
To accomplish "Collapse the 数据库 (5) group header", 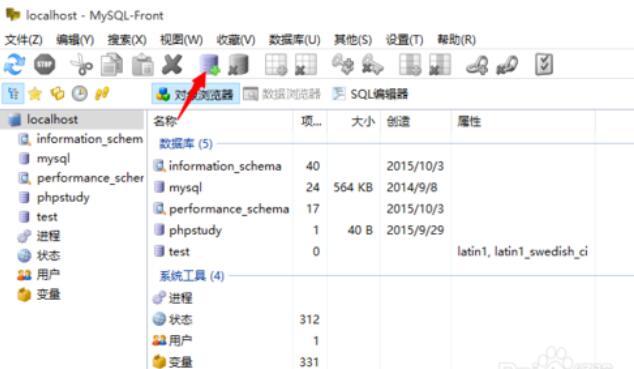I will click(186, 143).
